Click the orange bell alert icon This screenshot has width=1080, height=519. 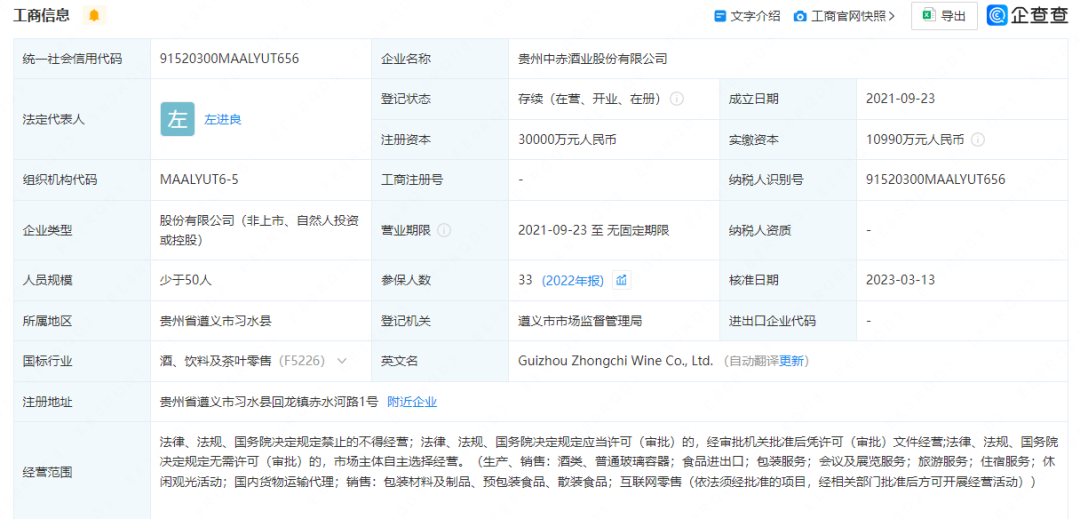(x=94, y=15)
